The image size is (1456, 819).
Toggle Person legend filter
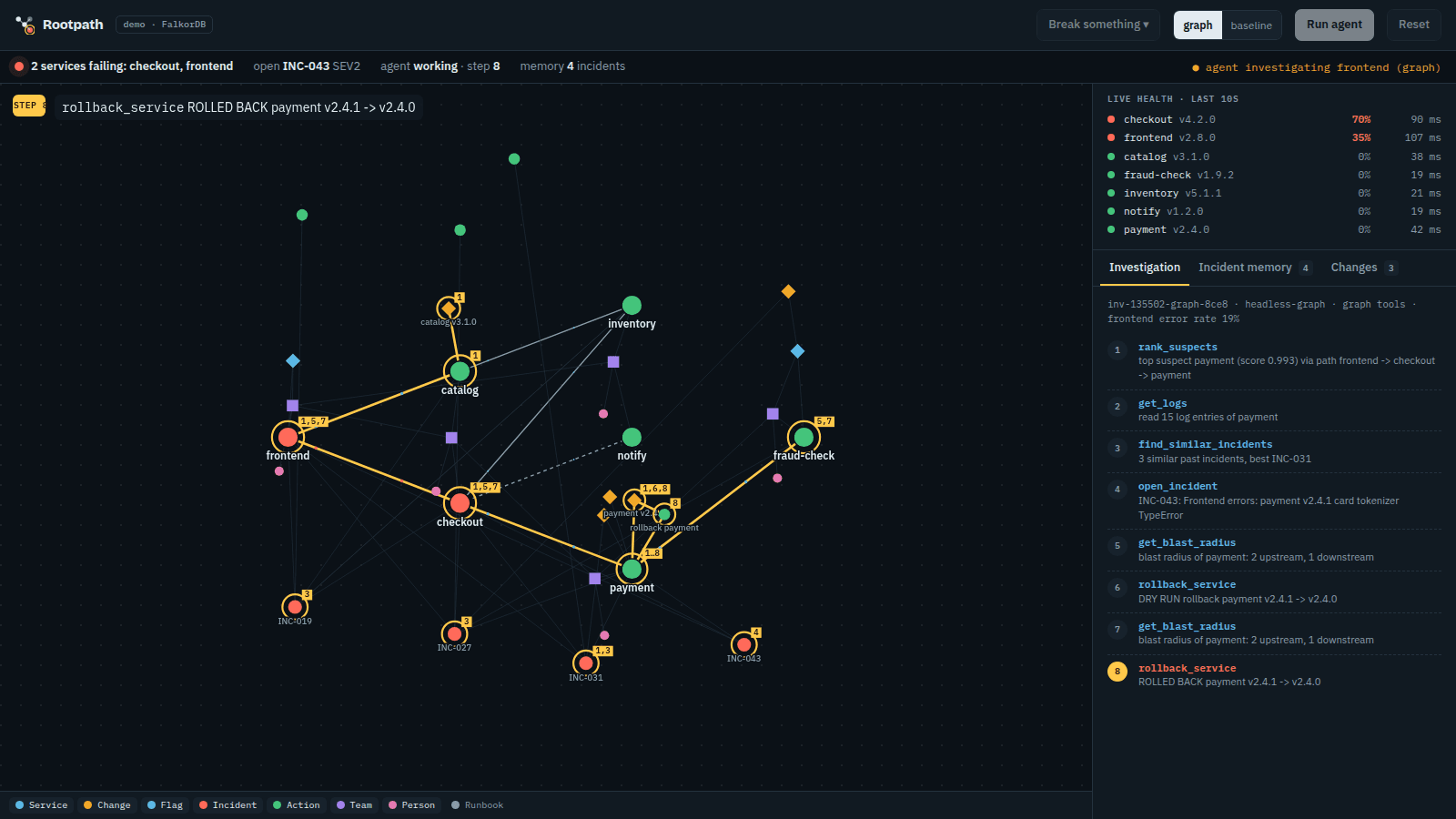click(412, 805)
